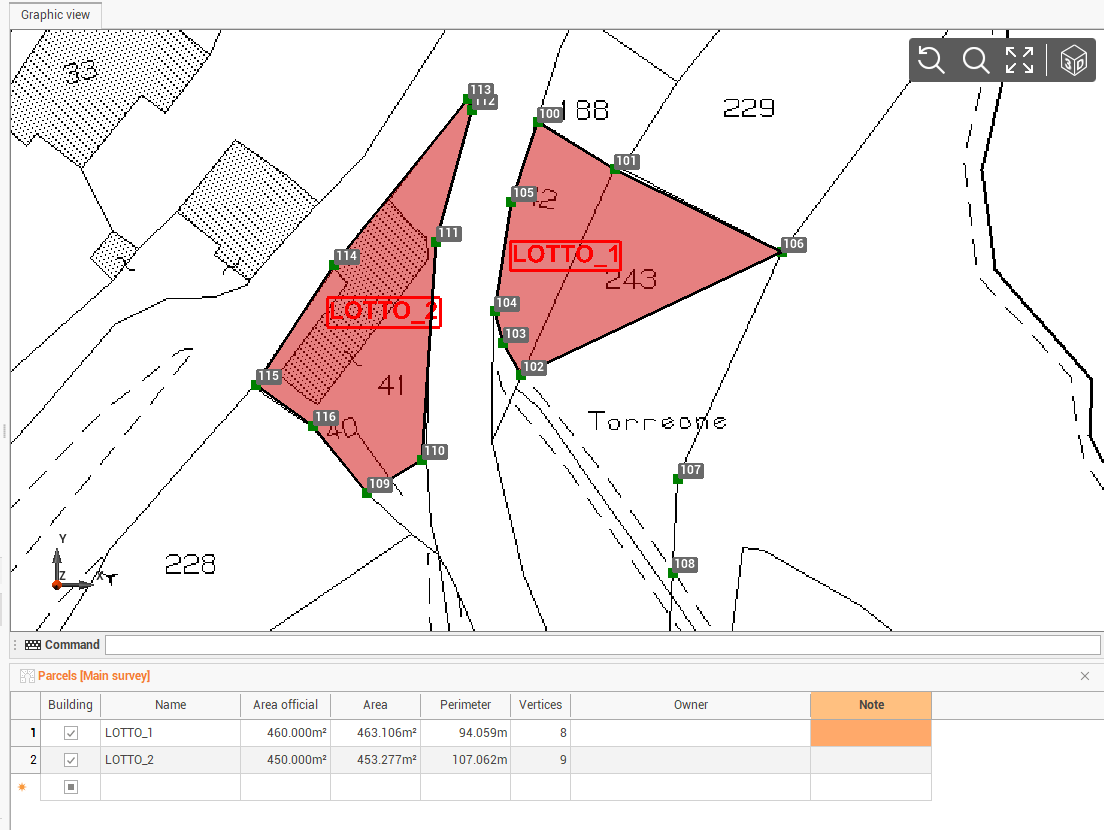Select survey point marker 109

pos(367,492)
